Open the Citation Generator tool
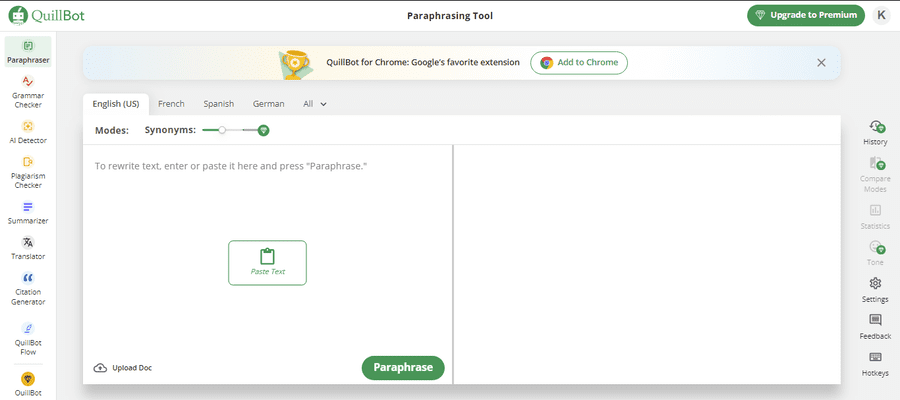Screen dimensions: 900x400 pos(28,289)
